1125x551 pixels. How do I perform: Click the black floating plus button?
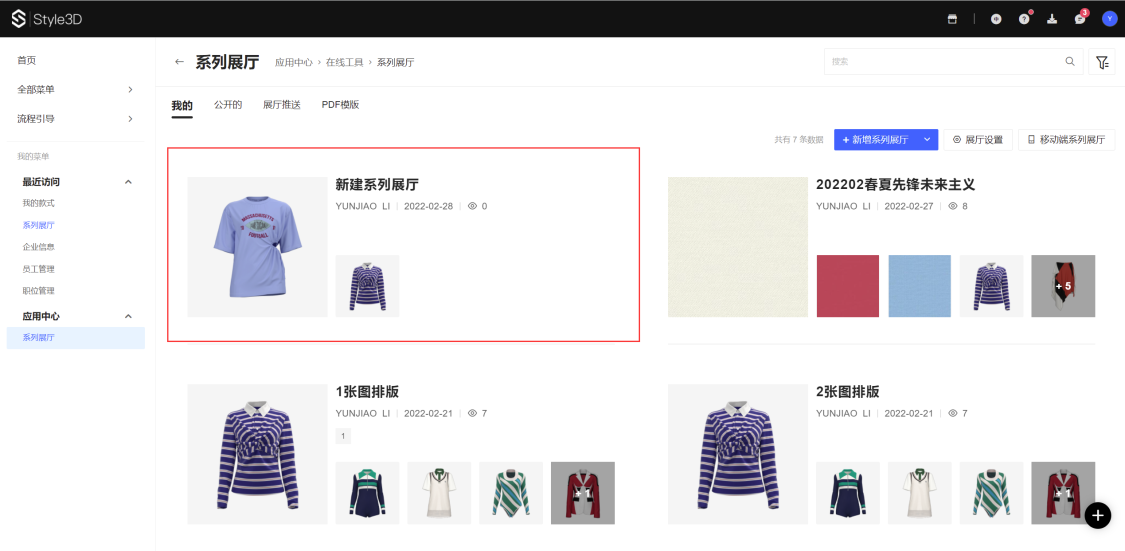click(1098, 515)
